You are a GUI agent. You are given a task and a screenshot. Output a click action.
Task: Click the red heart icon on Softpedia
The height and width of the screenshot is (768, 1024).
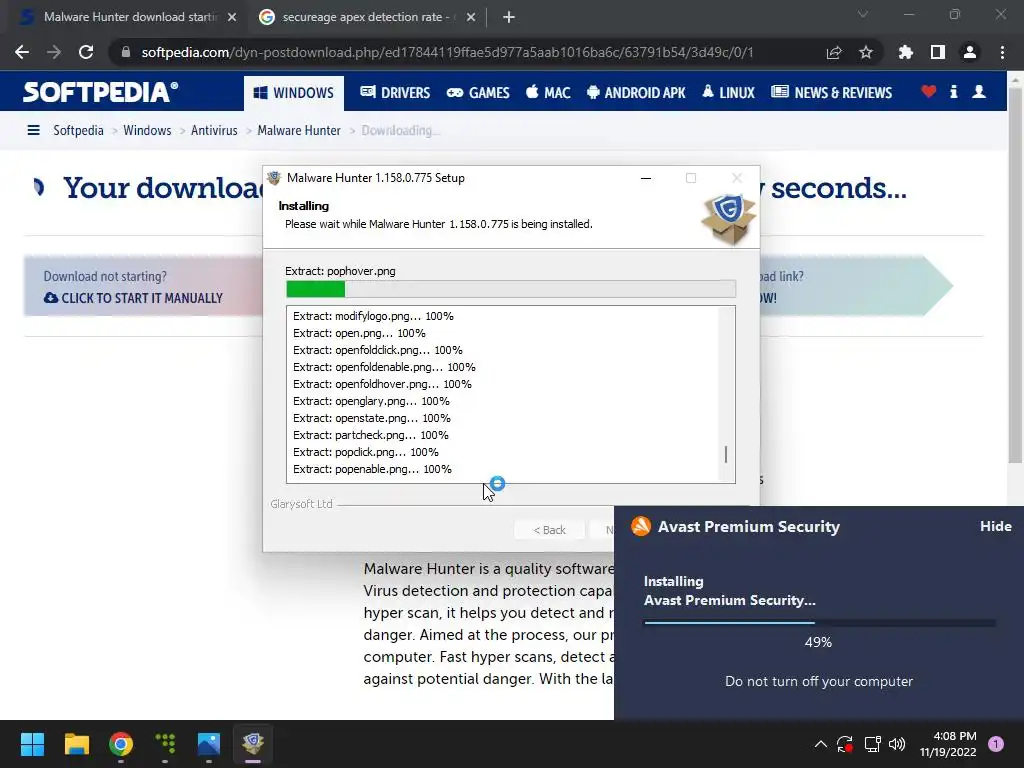(929, 91)
